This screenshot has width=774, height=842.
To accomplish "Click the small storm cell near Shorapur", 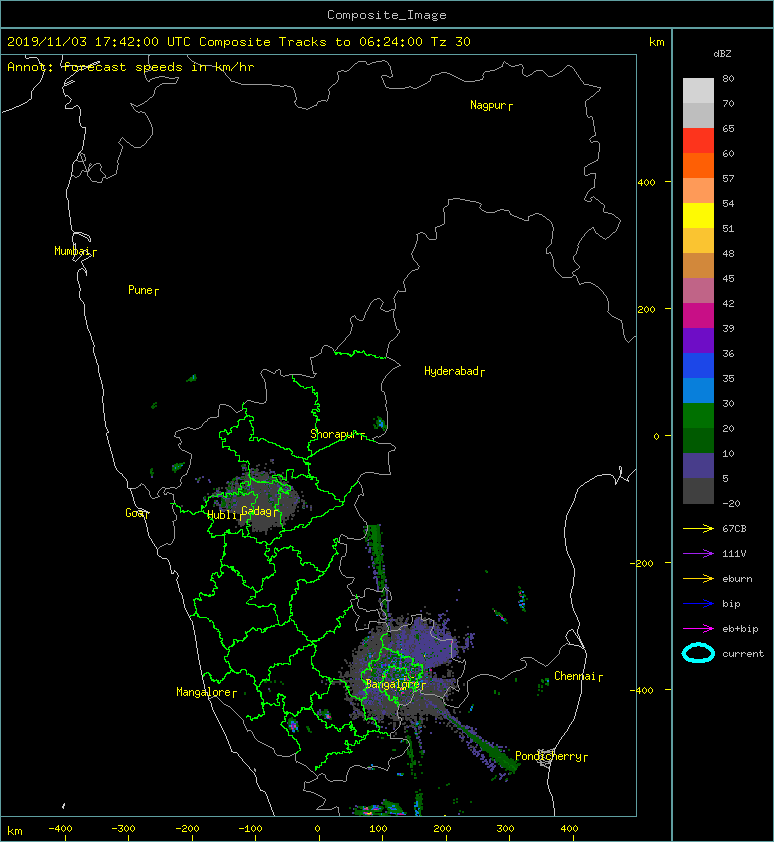I will point(380,424).
